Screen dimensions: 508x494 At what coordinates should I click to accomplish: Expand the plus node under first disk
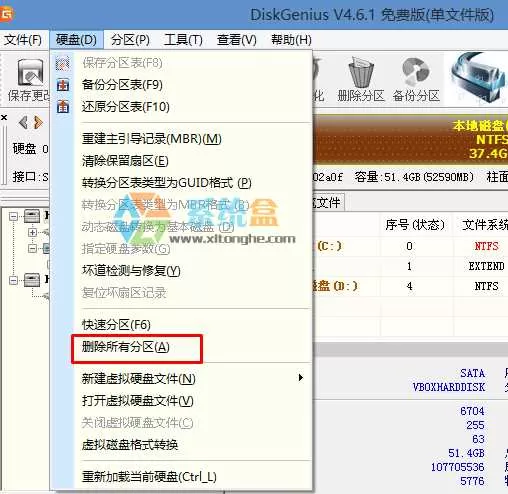click(32, 232)
